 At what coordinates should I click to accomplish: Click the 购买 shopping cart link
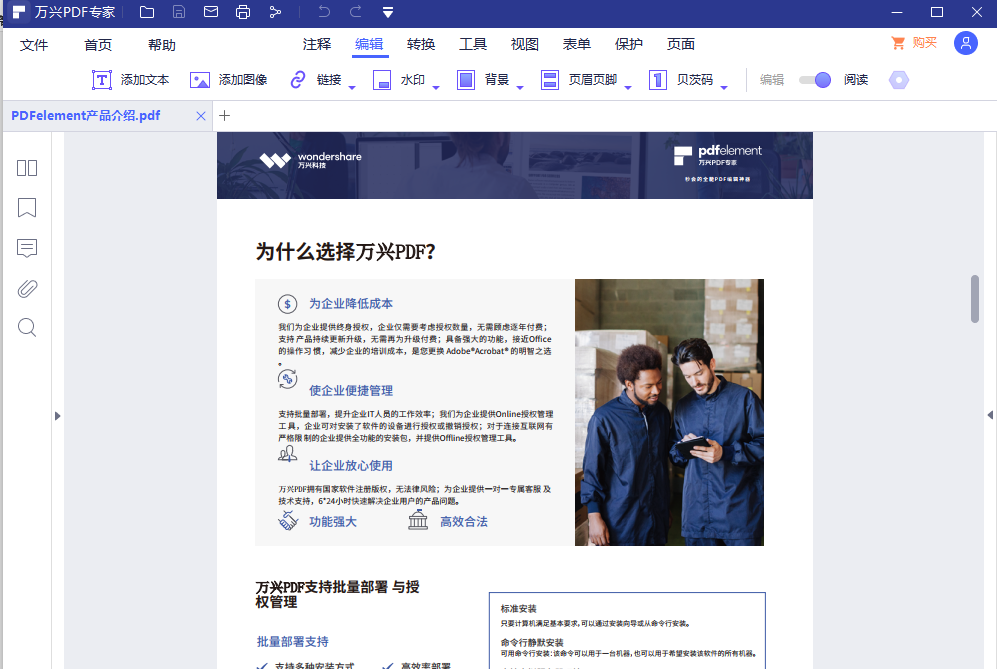click(x=911, y=43)
